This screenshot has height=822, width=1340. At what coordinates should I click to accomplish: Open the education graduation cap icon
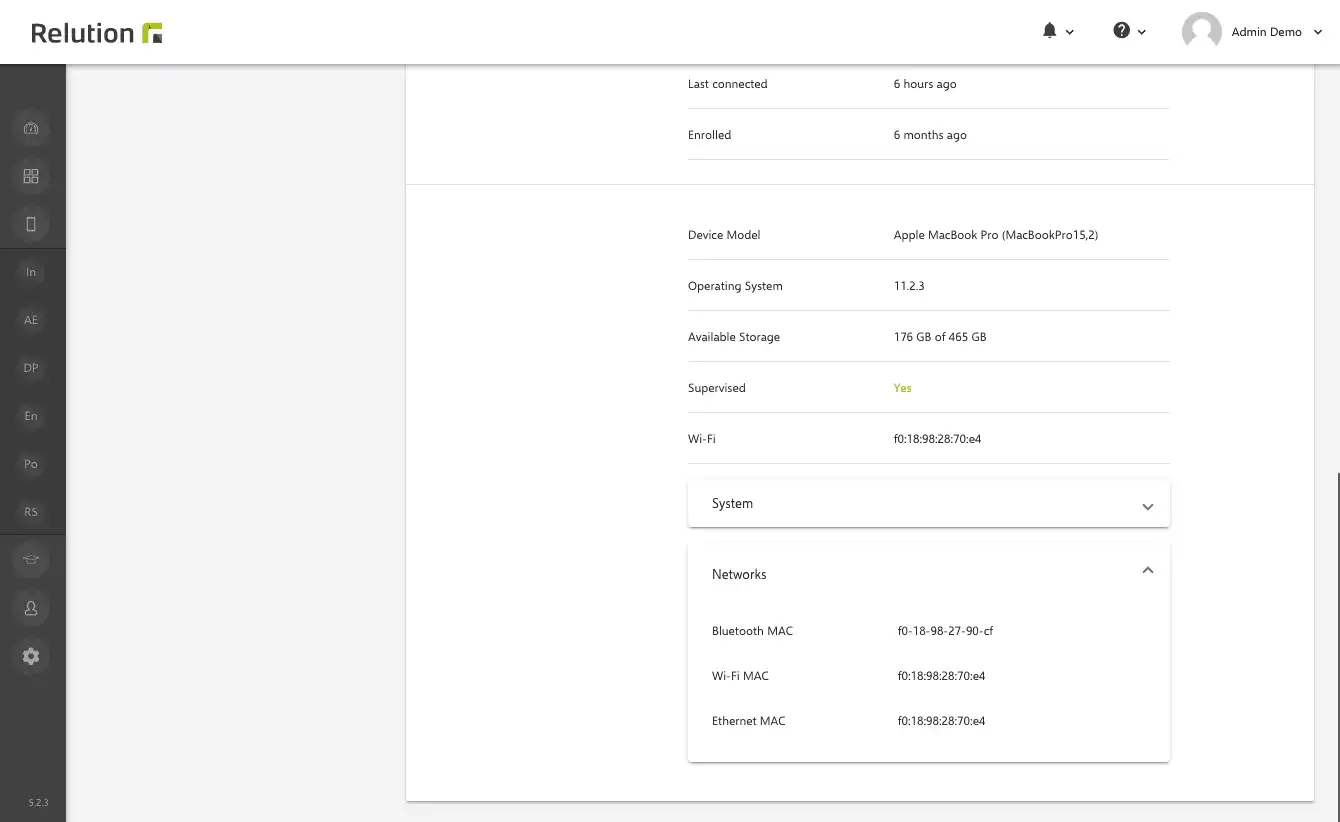tap(31, 560)
